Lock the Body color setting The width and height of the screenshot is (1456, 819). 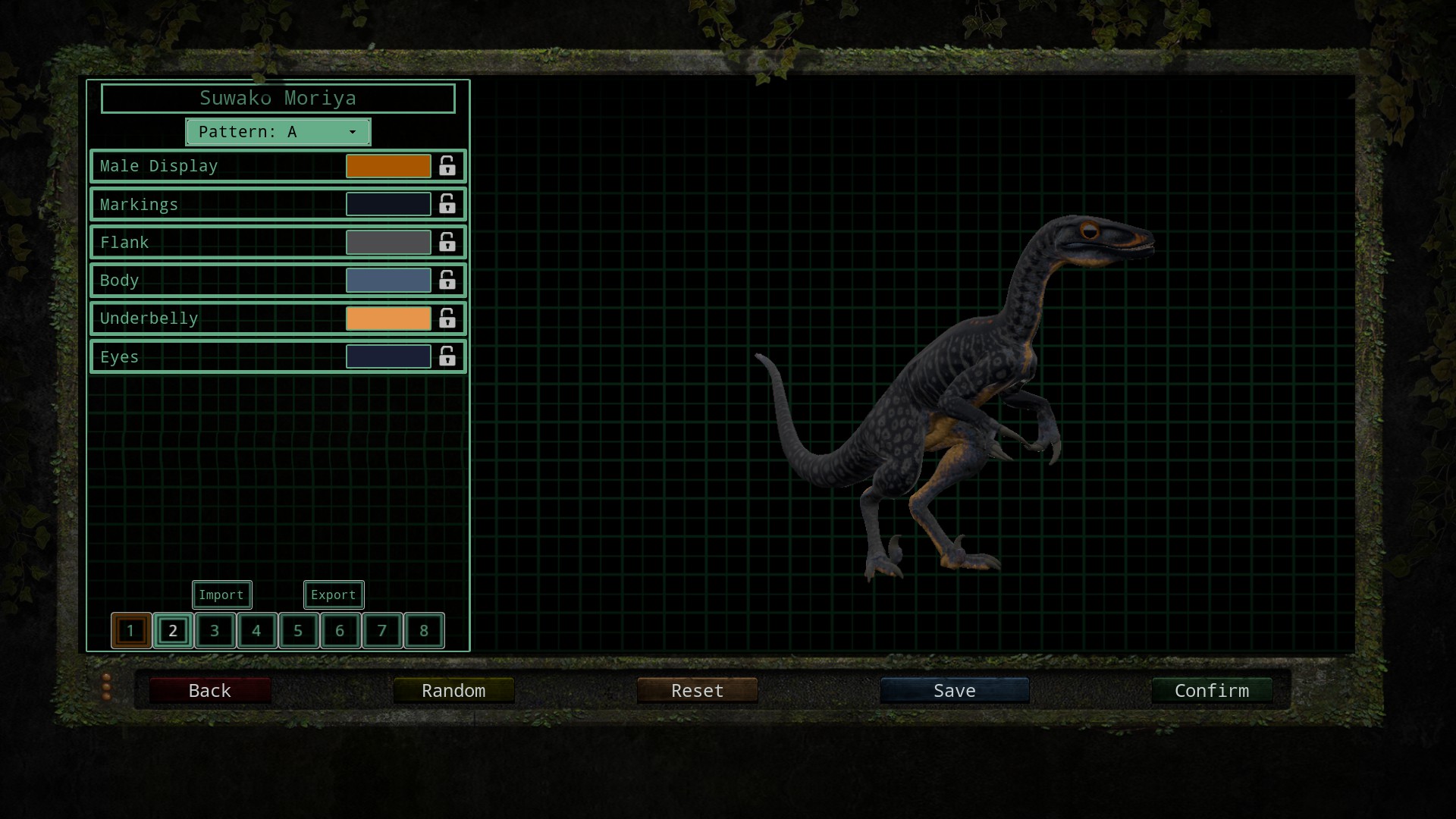tap(447, 280)
